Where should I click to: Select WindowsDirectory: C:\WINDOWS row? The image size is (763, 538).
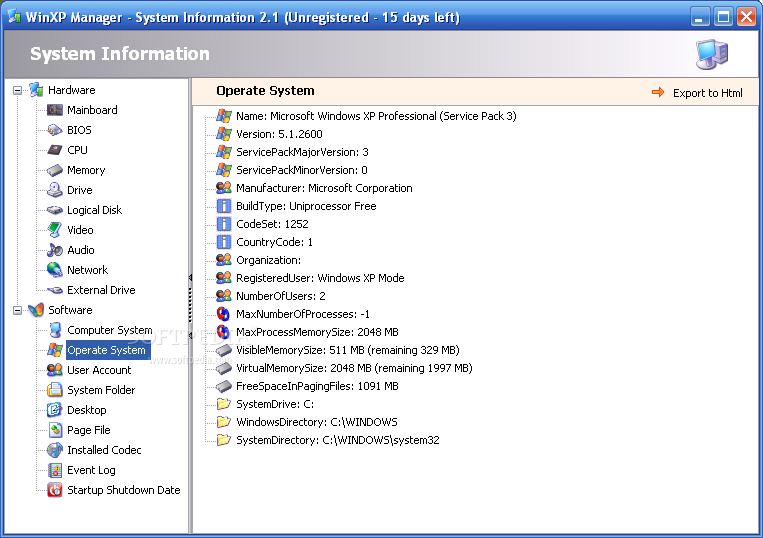coord(317,422)
